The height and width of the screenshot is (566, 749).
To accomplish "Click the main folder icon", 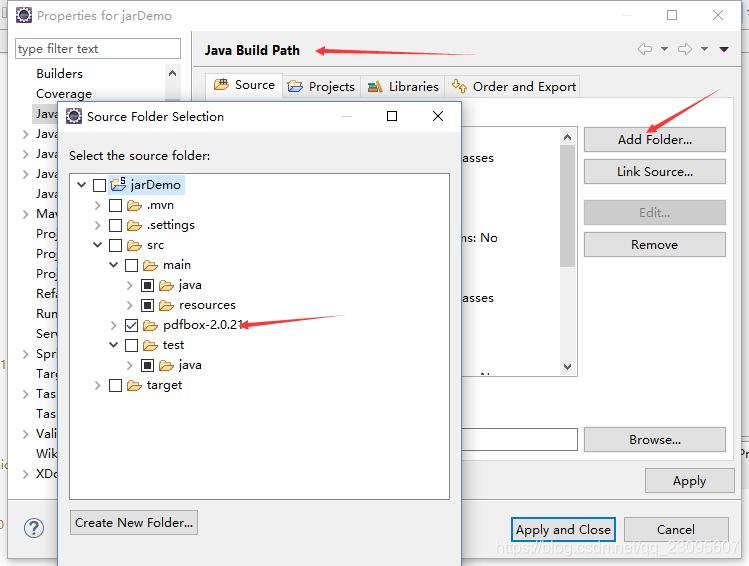I will pyautogui.click(x=150, y=265).
